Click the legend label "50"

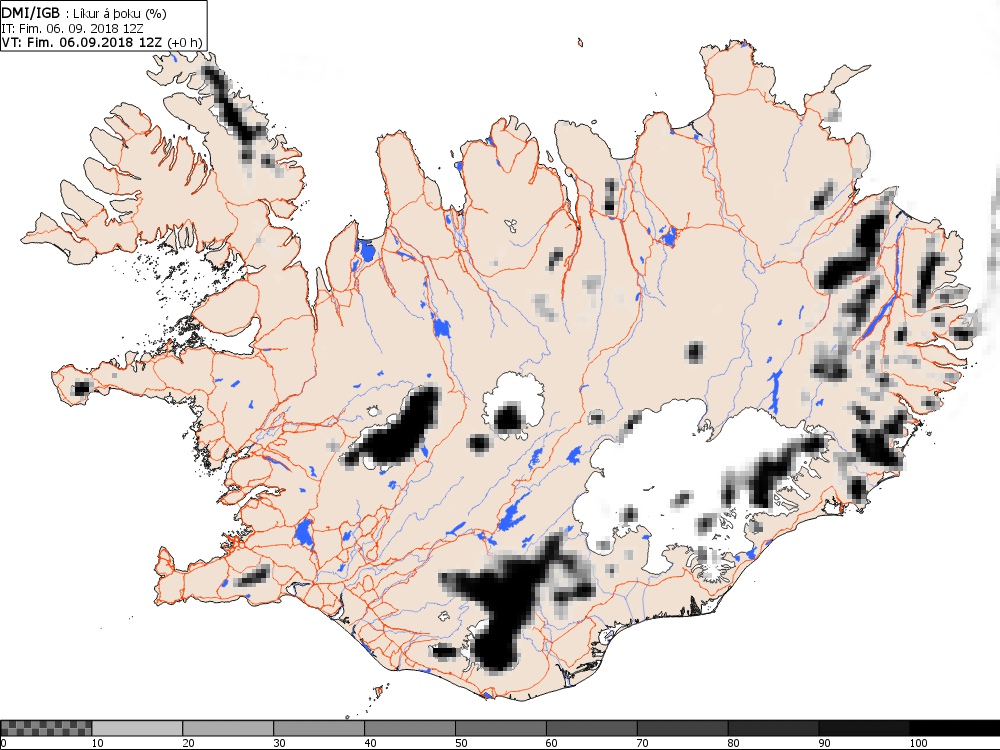461,743
